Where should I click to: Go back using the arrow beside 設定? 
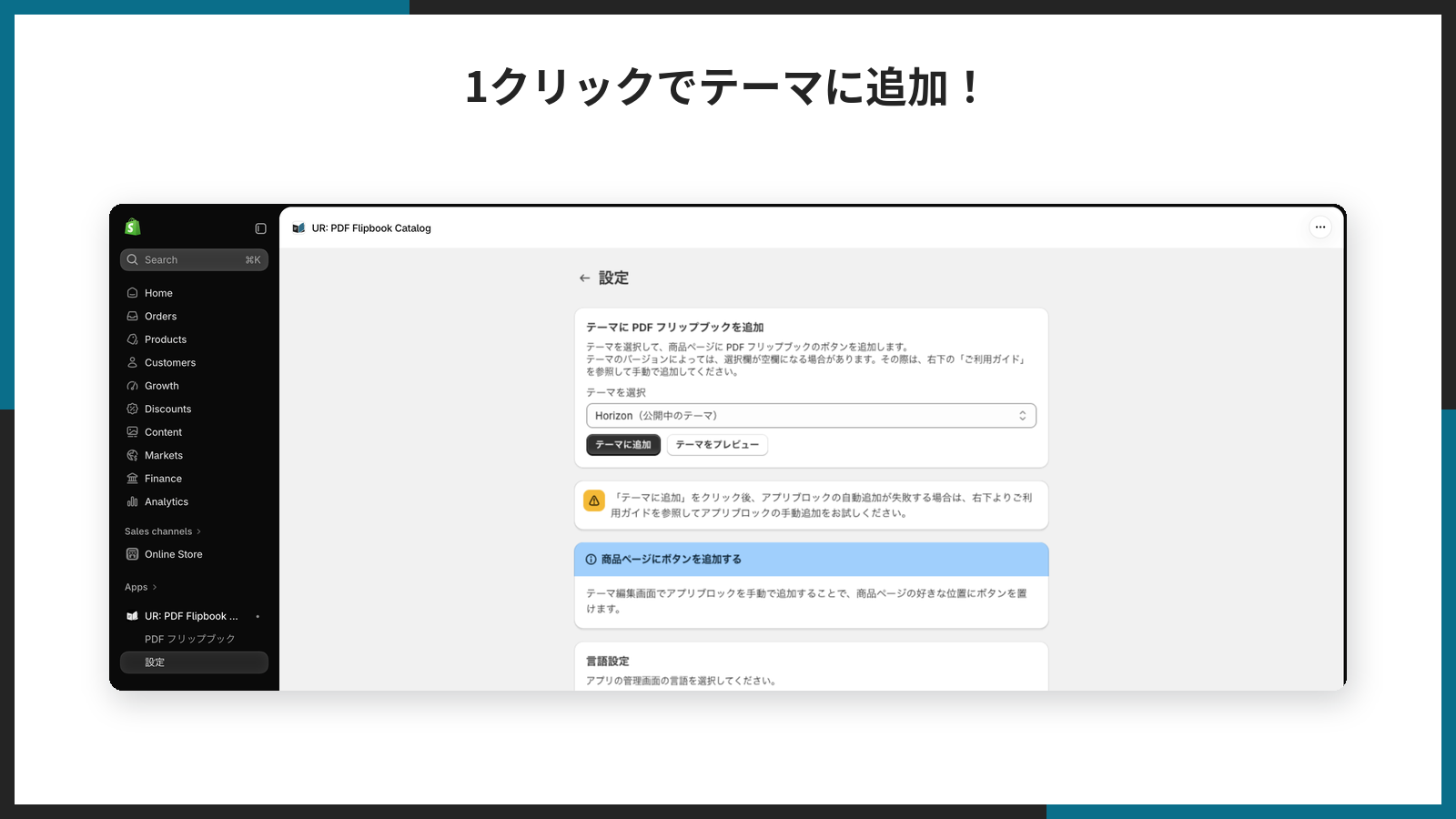click(584, 278)
